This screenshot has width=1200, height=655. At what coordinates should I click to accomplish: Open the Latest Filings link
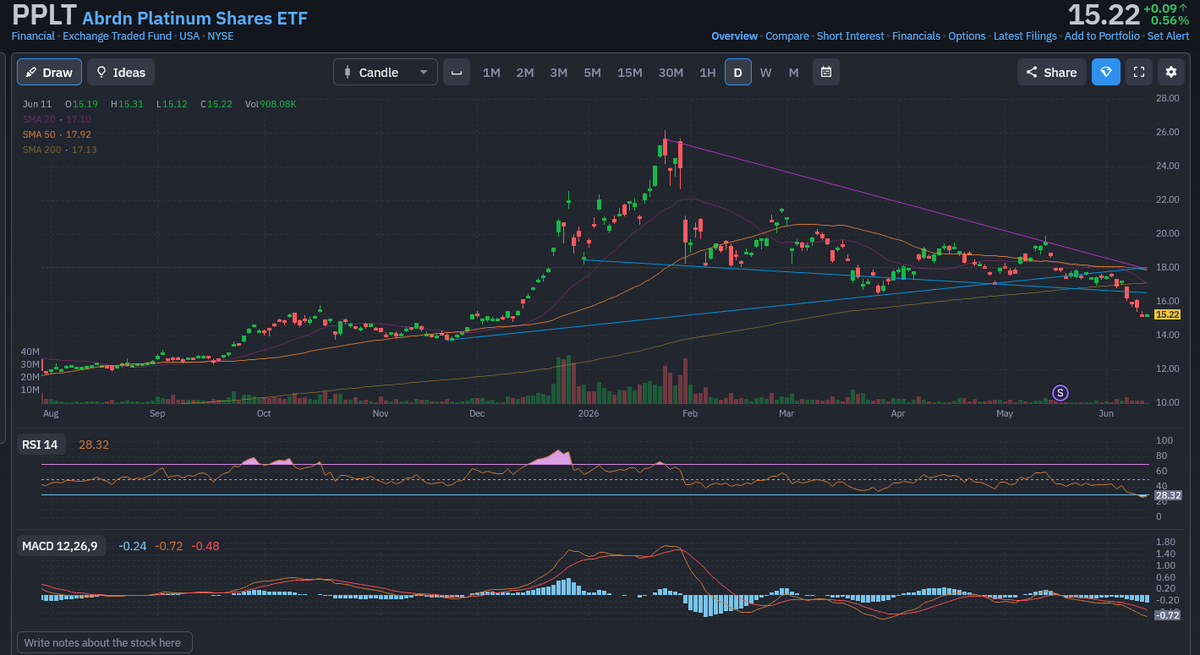[x=1025, y=36]
